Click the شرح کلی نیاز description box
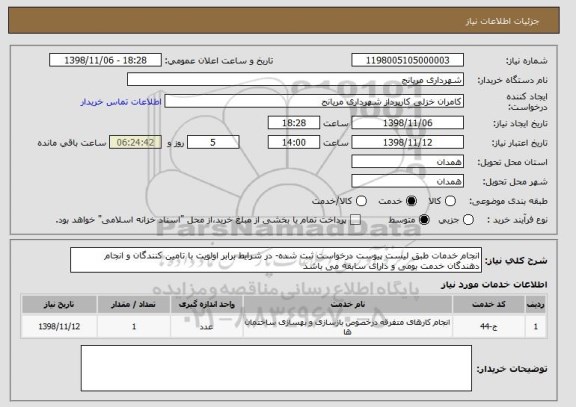Screen dimensions: 576x407 pyautogui.click(x=276, y=260)
